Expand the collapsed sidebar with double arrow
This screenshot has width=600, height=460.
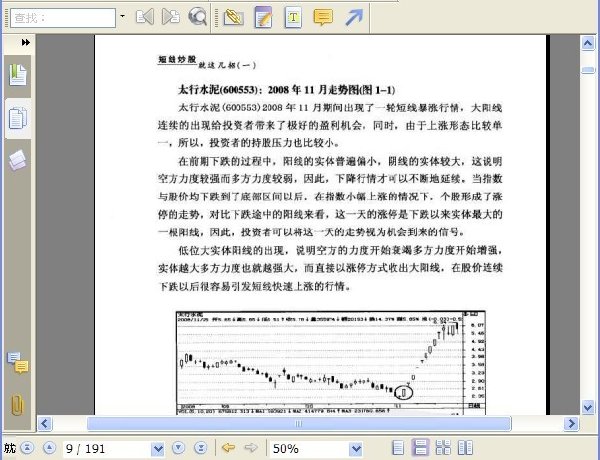tap(26, 42)
